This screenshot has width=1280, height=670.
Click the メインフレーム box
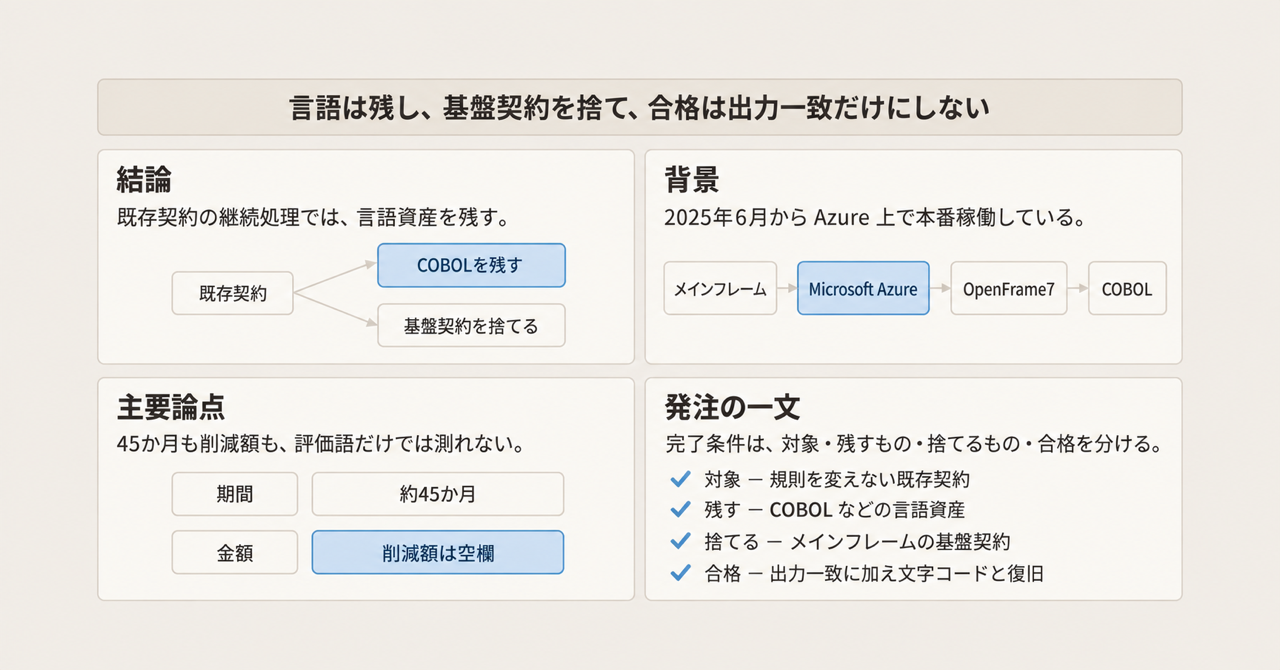(720, 289)
